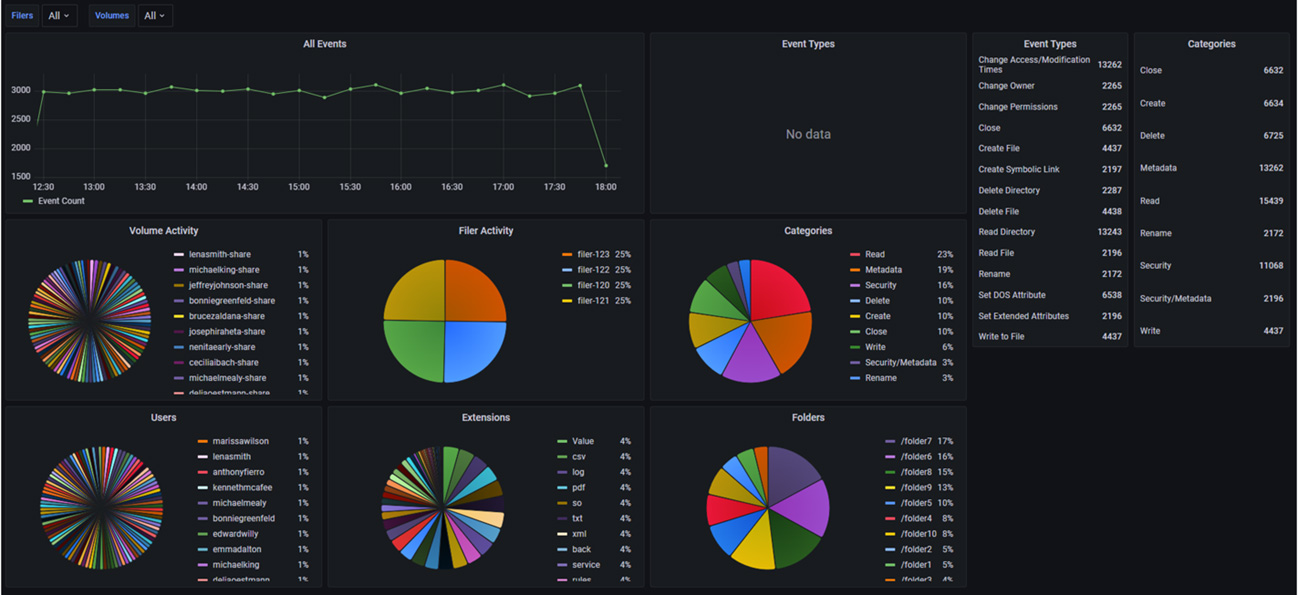This screenshot has height=595, width=1298.
Task: Toggle filer-123 in Filer Activity legend
Action: tap(593, 254)
